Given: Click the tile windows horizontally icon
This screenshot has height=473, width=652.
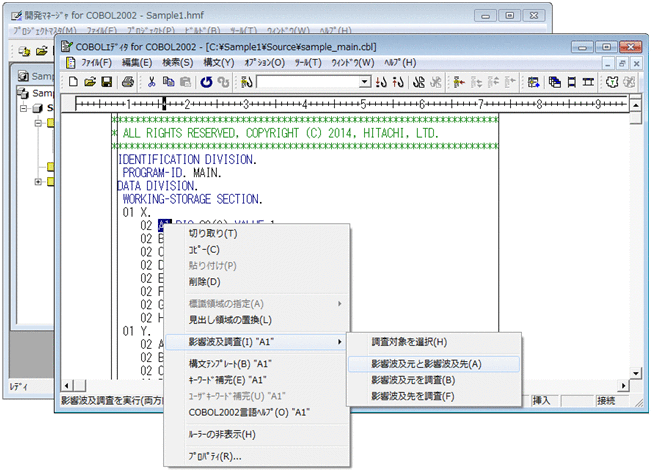Looking at the screenshot, I should tap(588, 82).
